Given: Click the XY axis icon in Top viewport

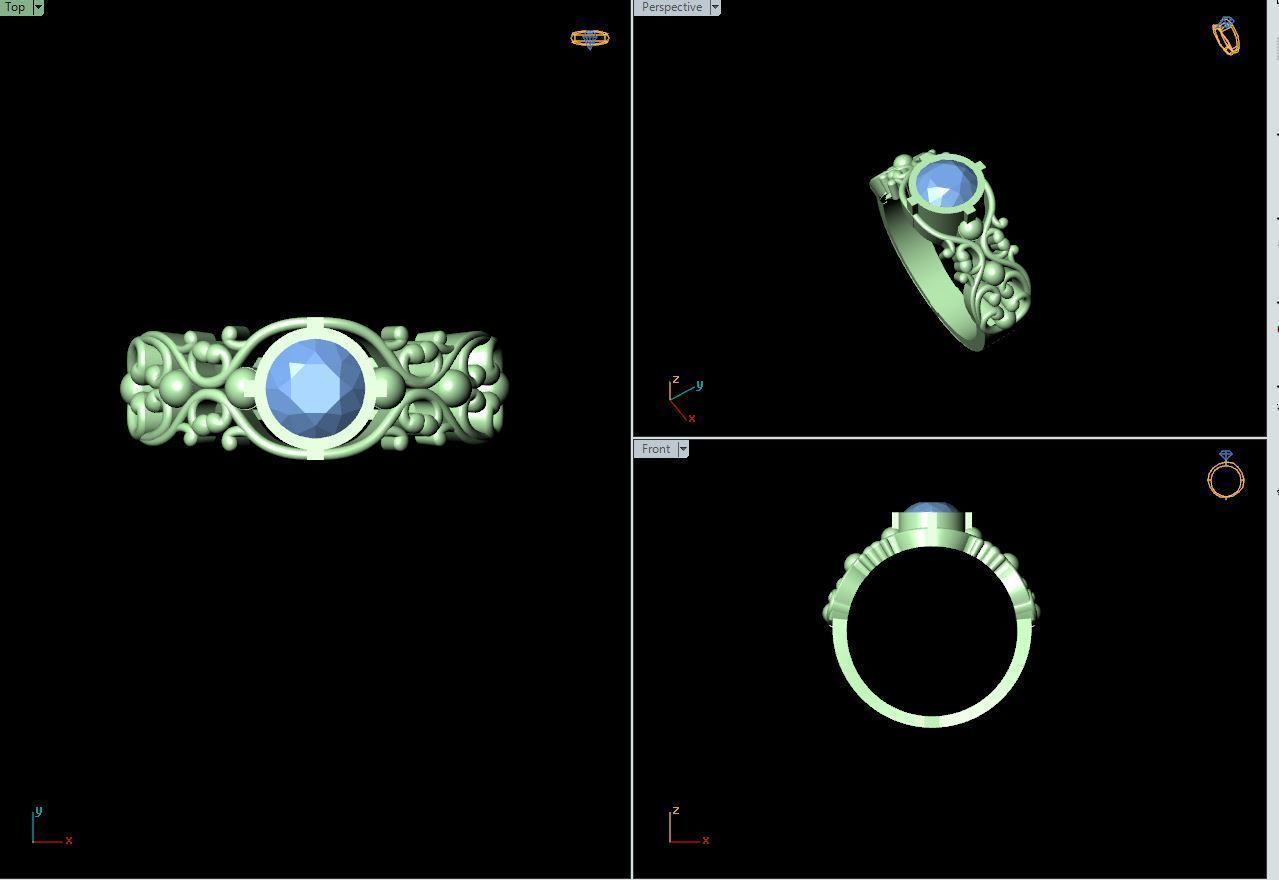Looking at the screenshot, I should point(50,826).
